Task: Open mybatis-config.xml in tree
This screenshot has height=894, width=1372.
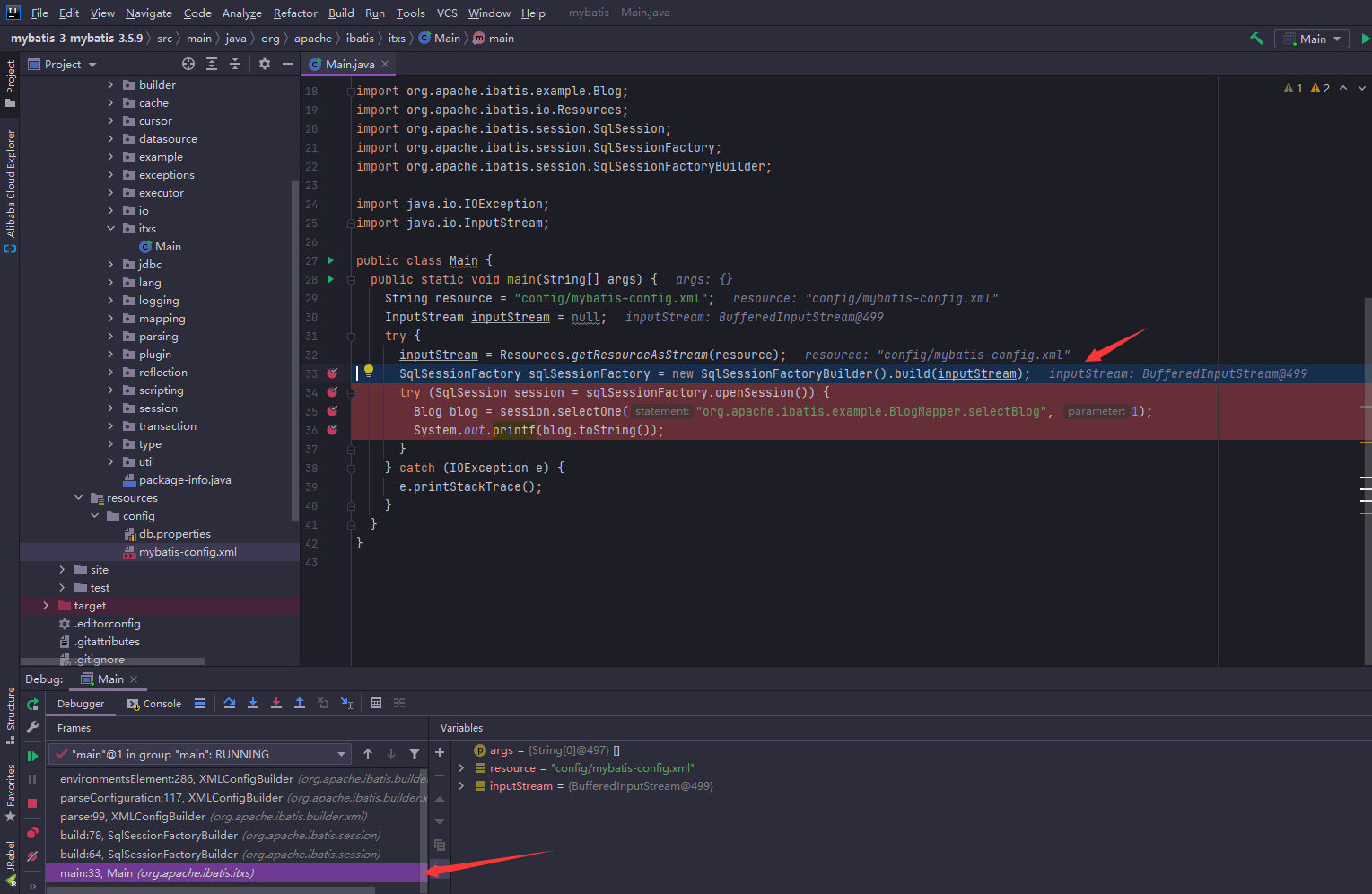Action: click(188, 551)
